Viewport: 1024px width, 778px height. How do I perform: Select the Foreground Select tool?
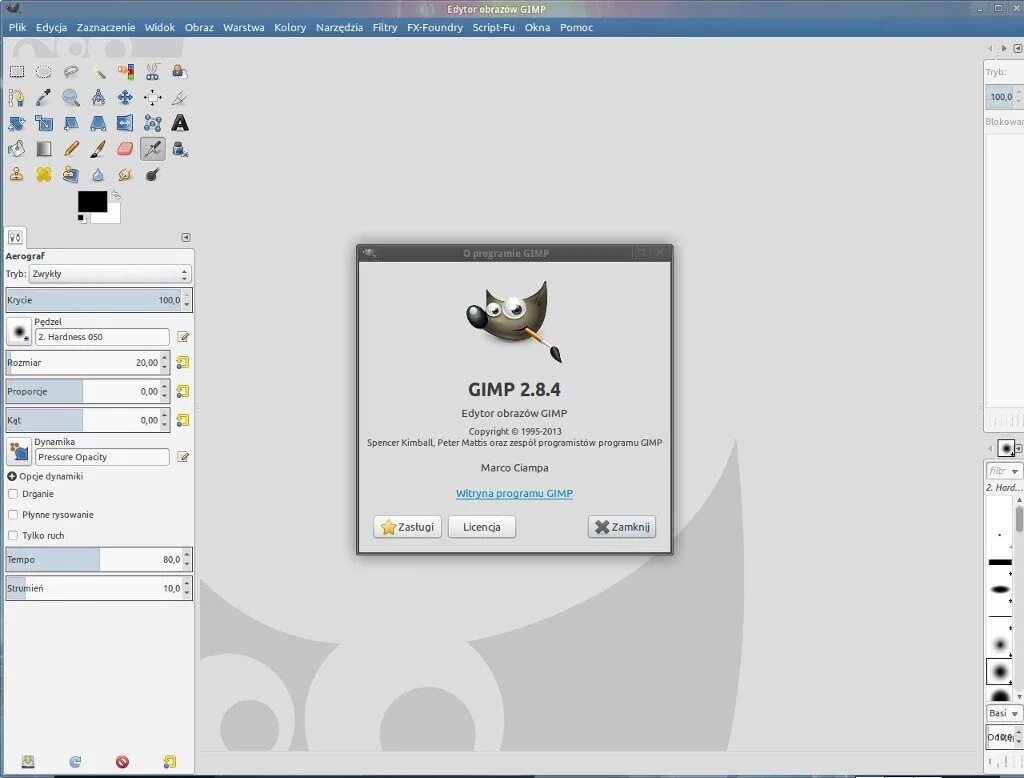coord(180,72)
